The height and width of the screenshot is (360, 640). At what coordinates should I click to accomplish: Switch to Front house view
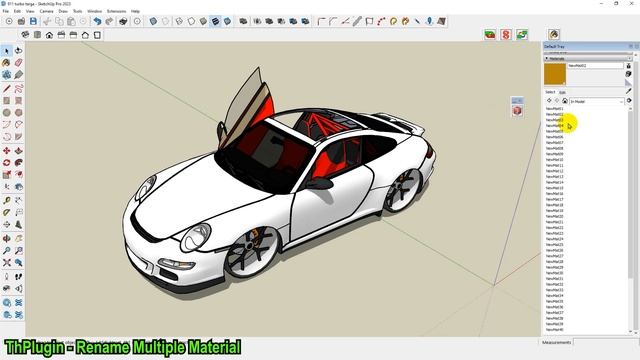click(49, 35)
